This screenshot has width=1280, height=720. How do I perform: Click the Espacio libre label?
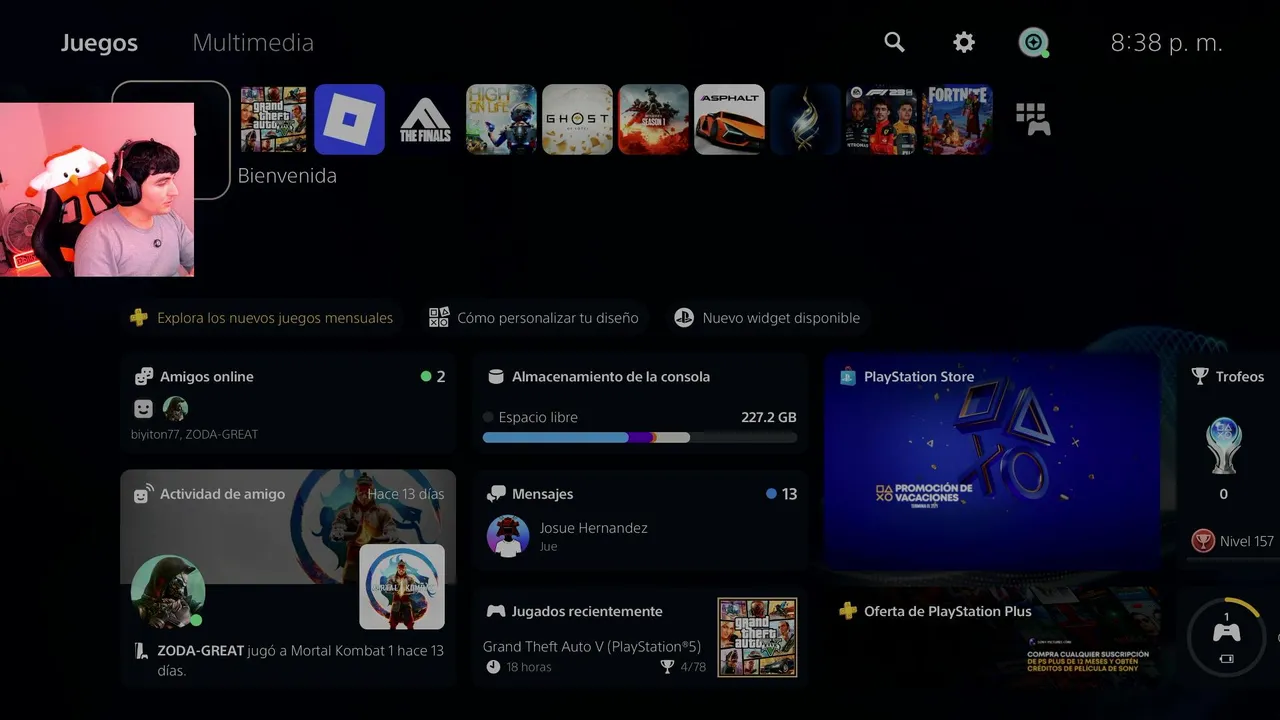(538, 417)
